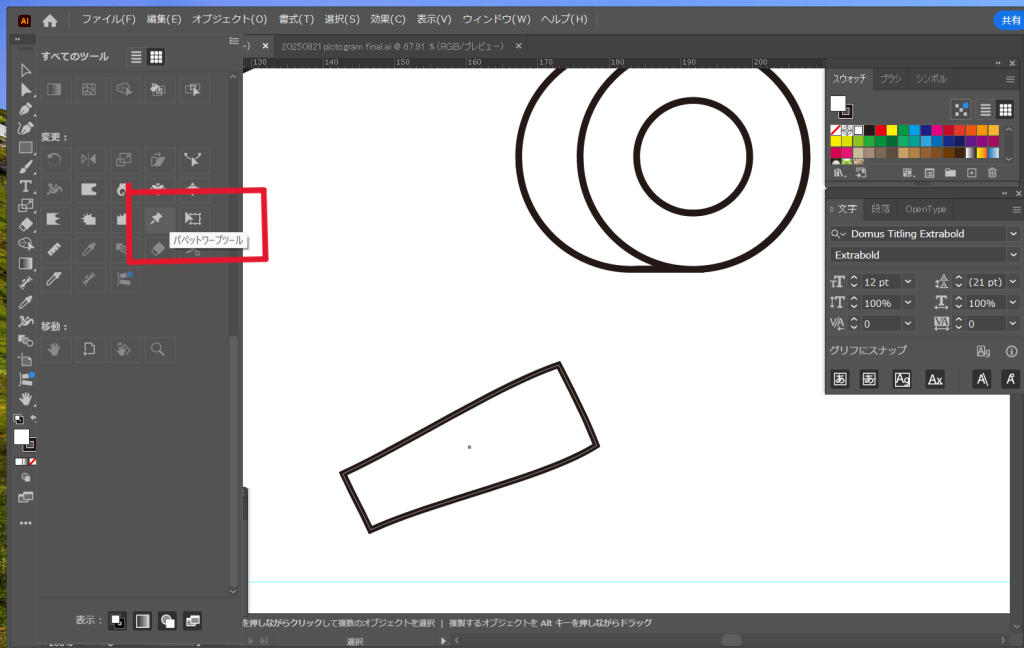Open the Domus Titling Extrabold font dropdown
Image resolution: width=1024 pixels, height=648 pixels.
tap(1013, 234)
